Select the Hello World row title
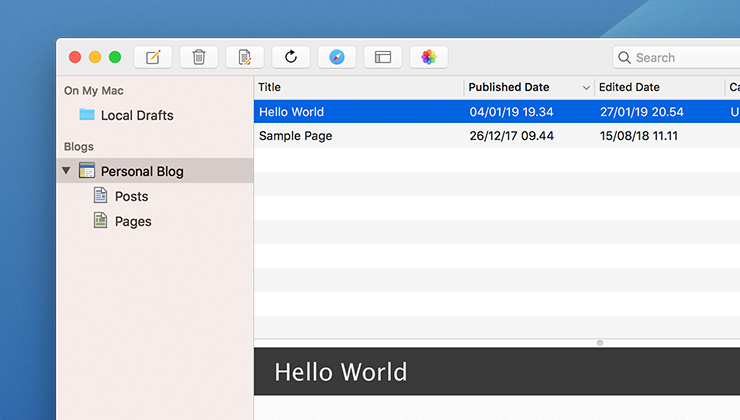Screen dimensions: 740x420 point(291,112)
